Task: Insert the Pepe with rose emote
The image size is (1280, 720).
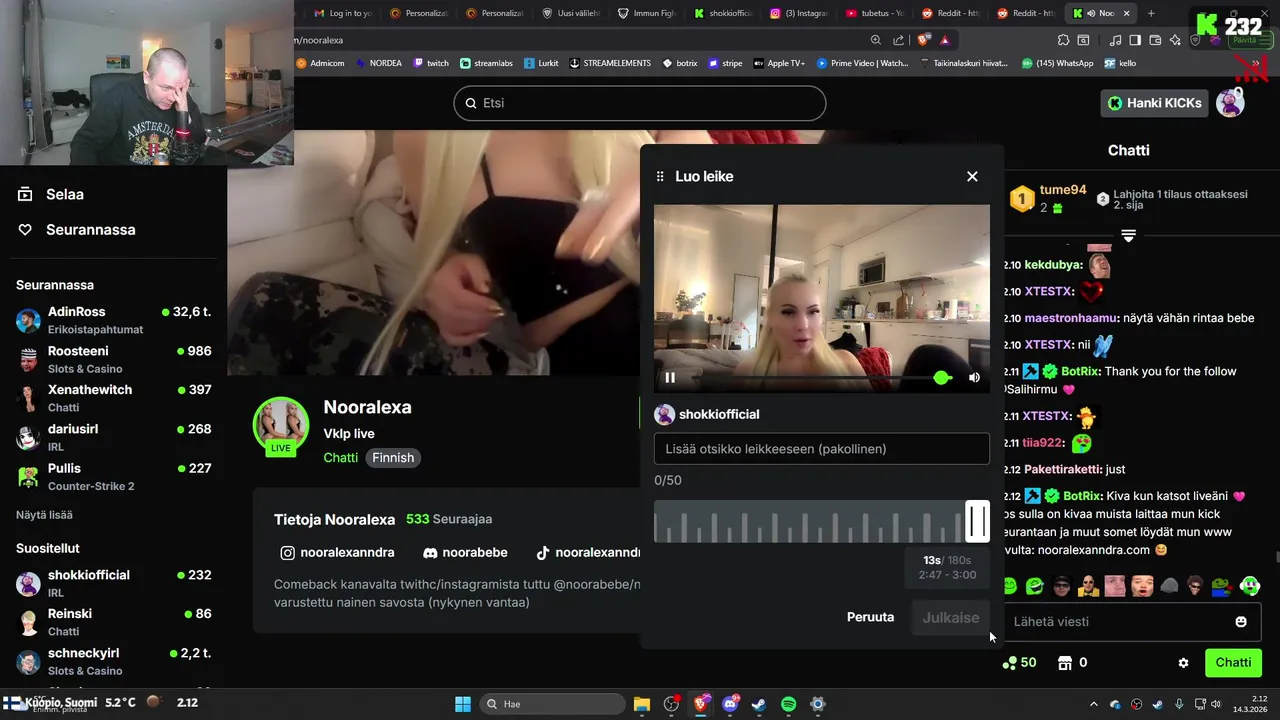Action: click(x=1223, y=586)
